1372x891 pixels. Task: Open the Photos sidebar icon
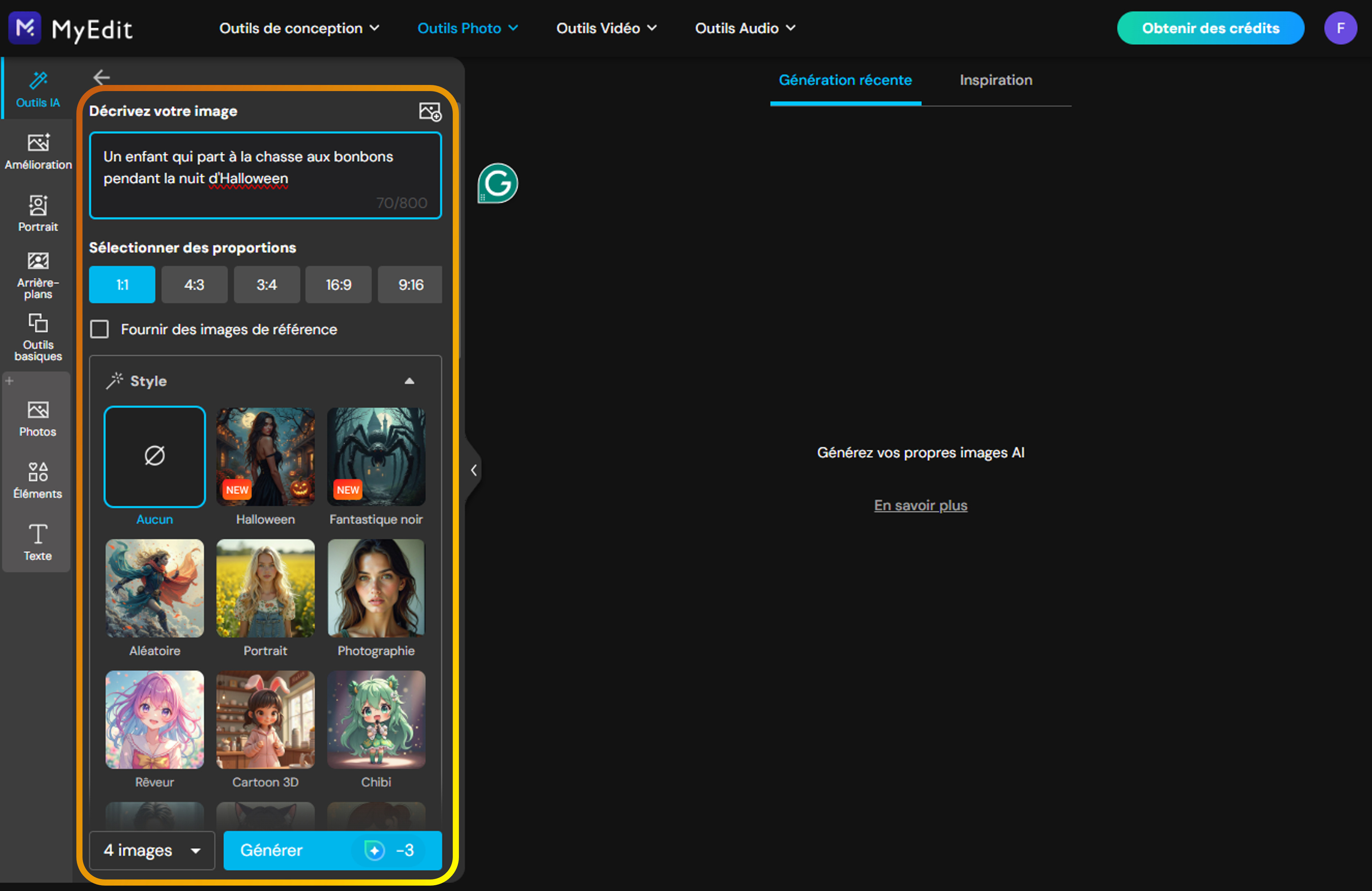pos(37,410)
